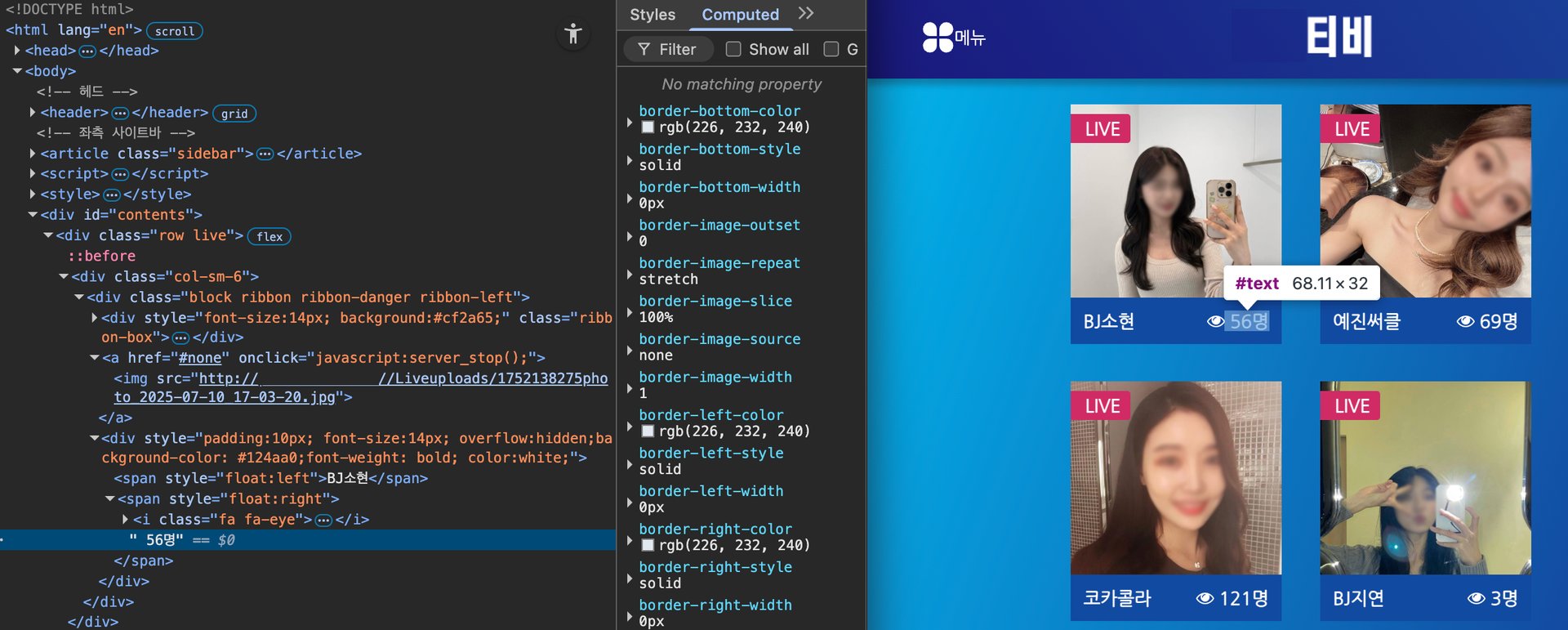Show more tabs via the double chevron
1568x630 pixels.
click(x=806, y=13)
